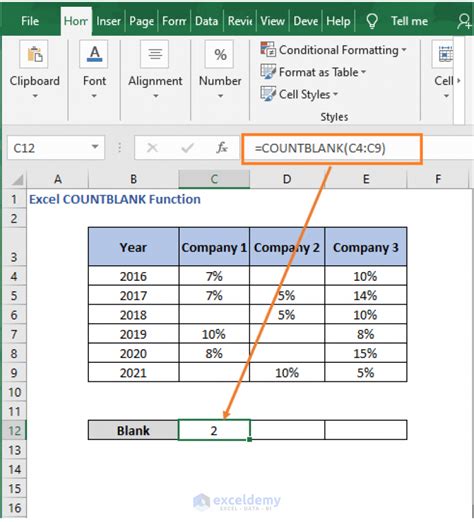Click the Tell me search box
This screenshot has height=522, width=474.
(409, 21)
